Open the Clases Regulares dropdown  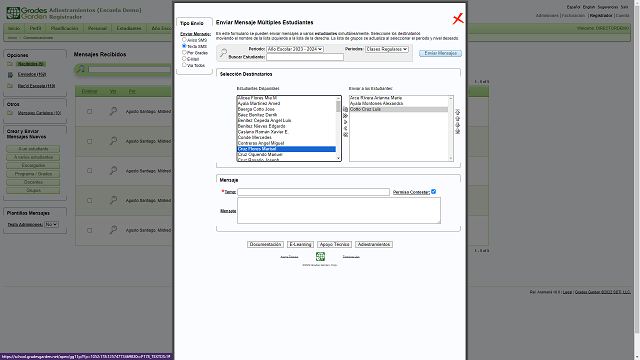(387, 49)
